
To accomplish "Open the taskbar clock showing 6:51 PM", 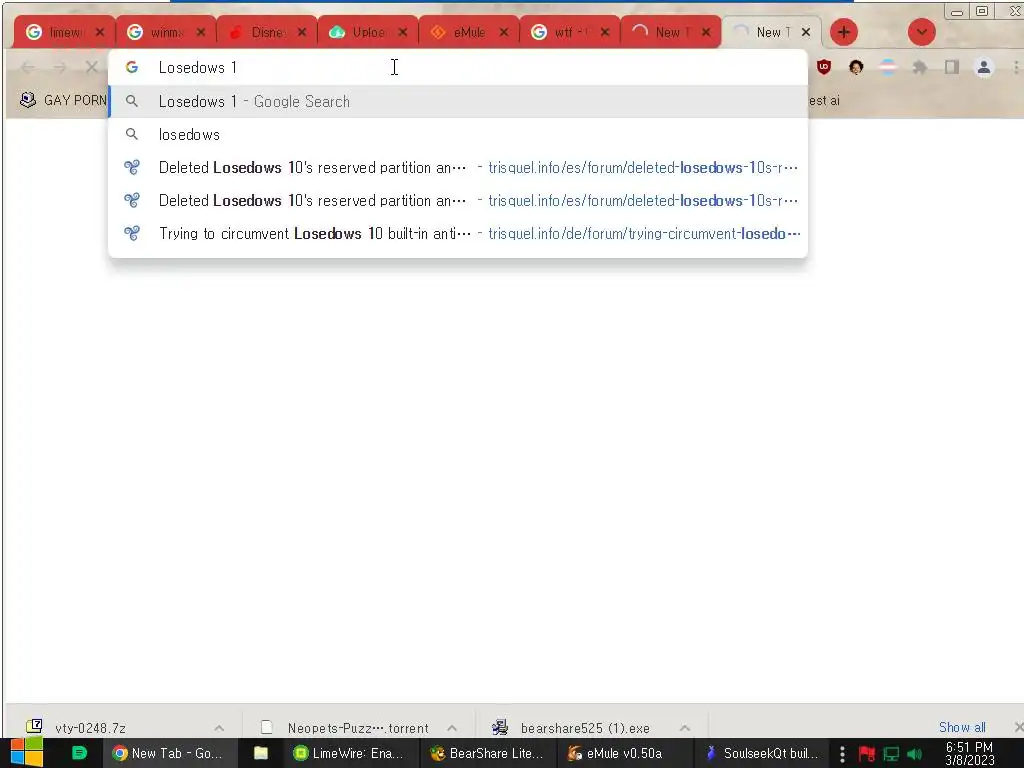I will (x=969, y=754).
